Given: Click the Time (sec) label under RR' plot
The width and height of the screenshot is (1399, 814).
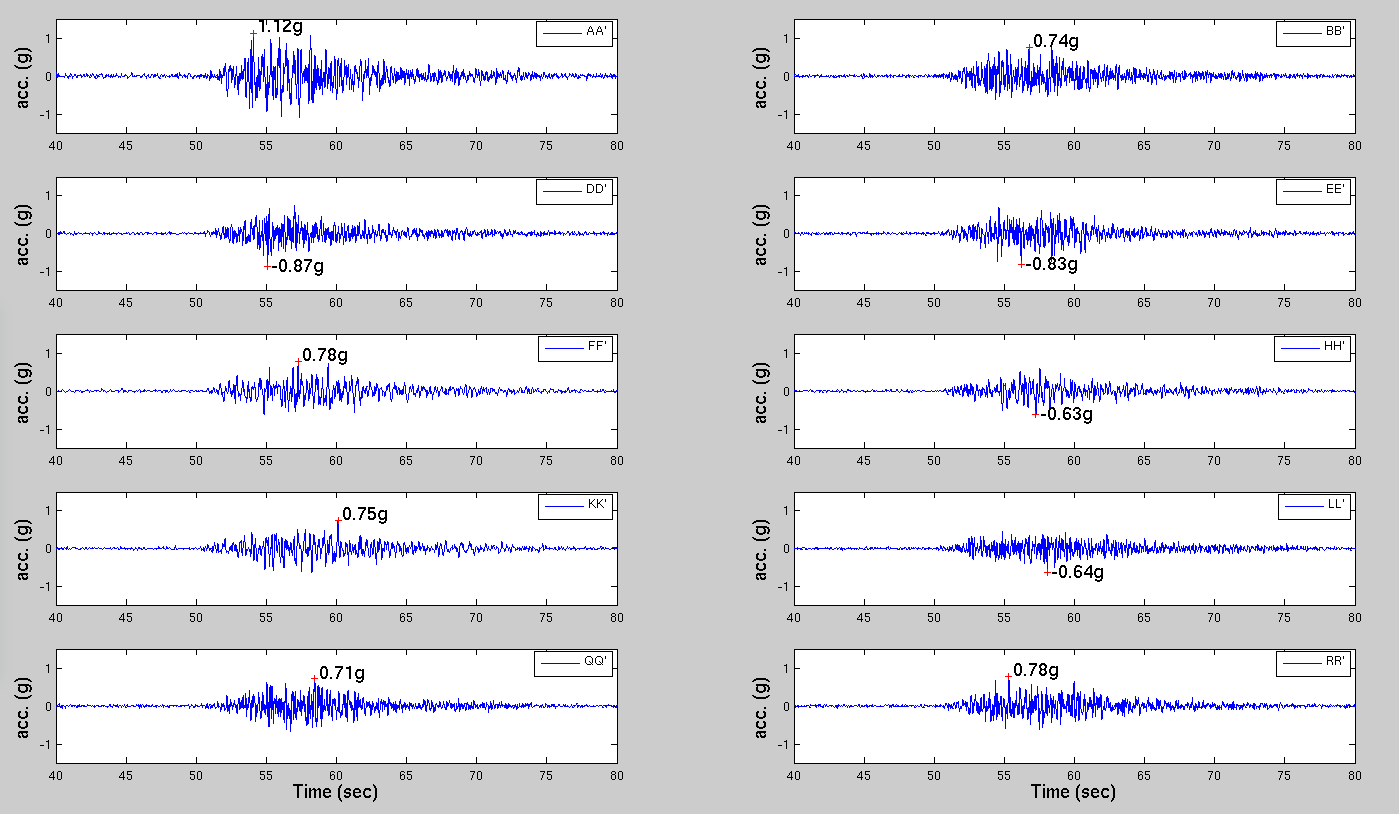Looking at the screenshot, I should tap(1073, 792).
